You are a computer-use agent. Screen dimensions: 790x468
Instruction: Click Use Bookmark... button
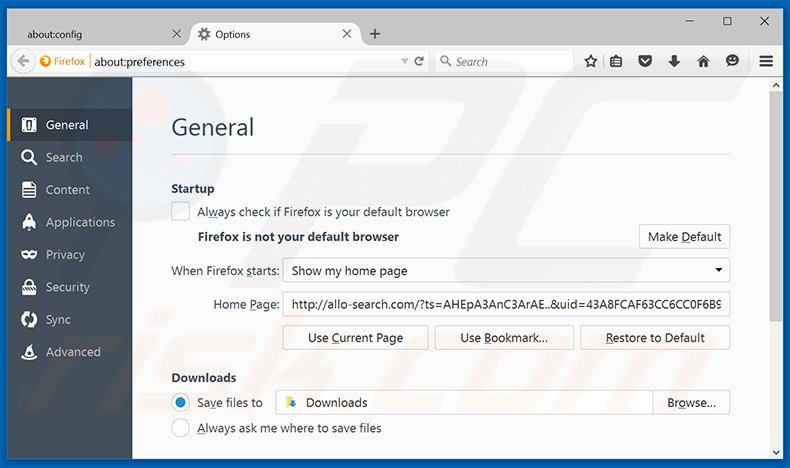[504, 338]
